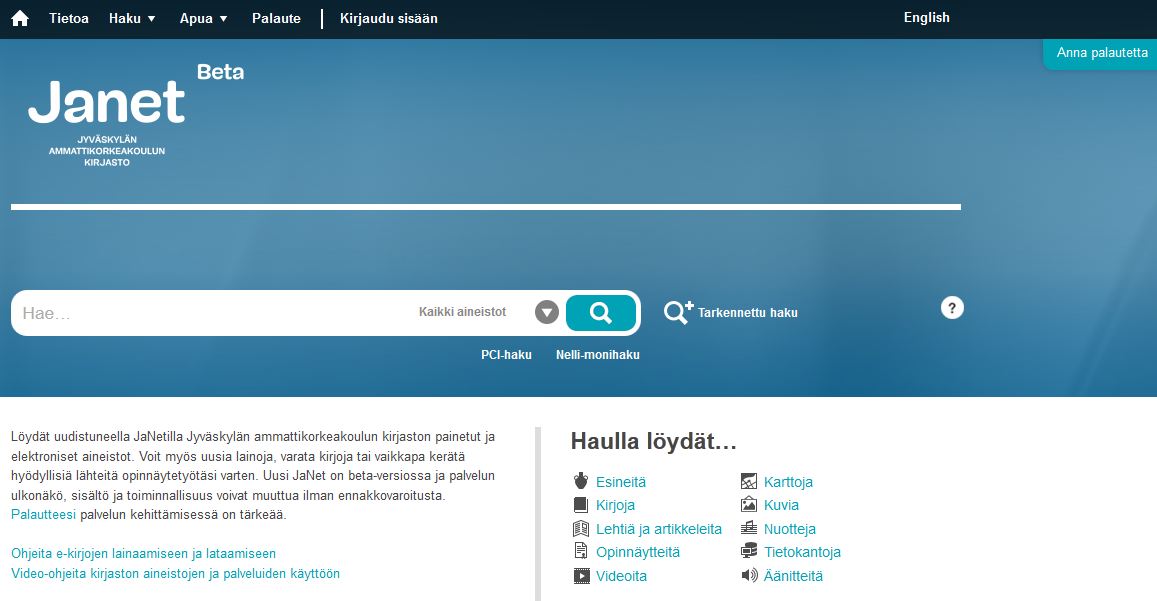This screenshot has width=1157, height=601.
Task: Expand the Apua menu
Action: tap(204, 18)
